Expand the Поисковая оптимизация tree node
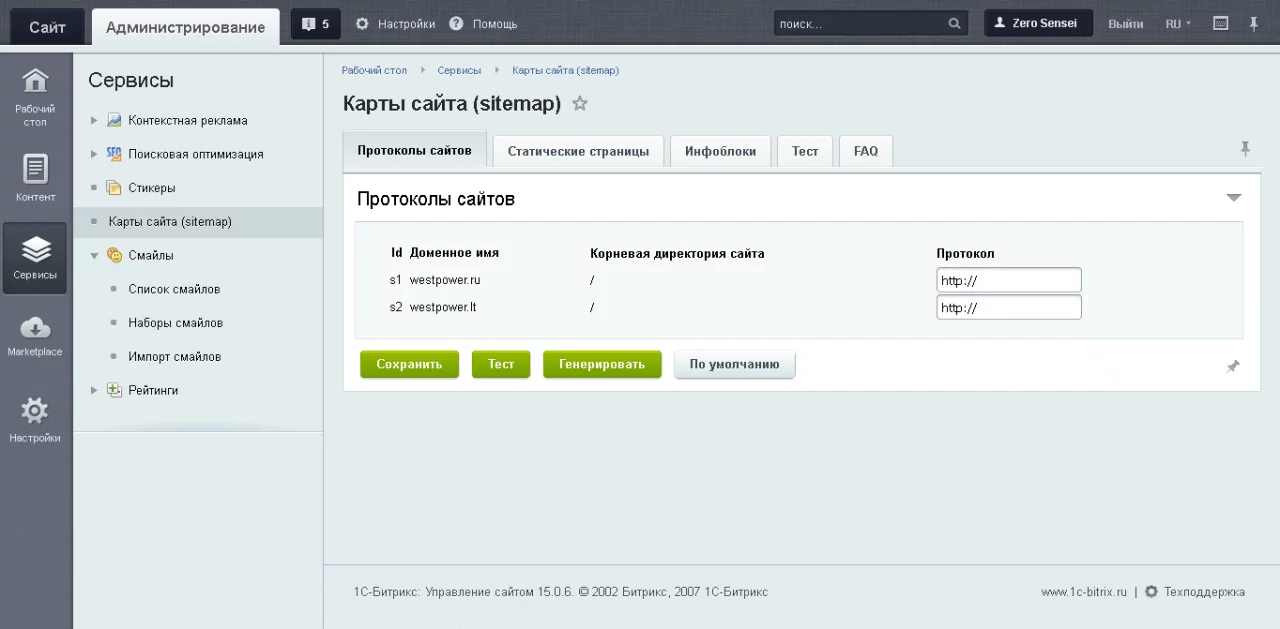Image resolution: width=1280 pixels, height=629 pixels. click(94, 154)
